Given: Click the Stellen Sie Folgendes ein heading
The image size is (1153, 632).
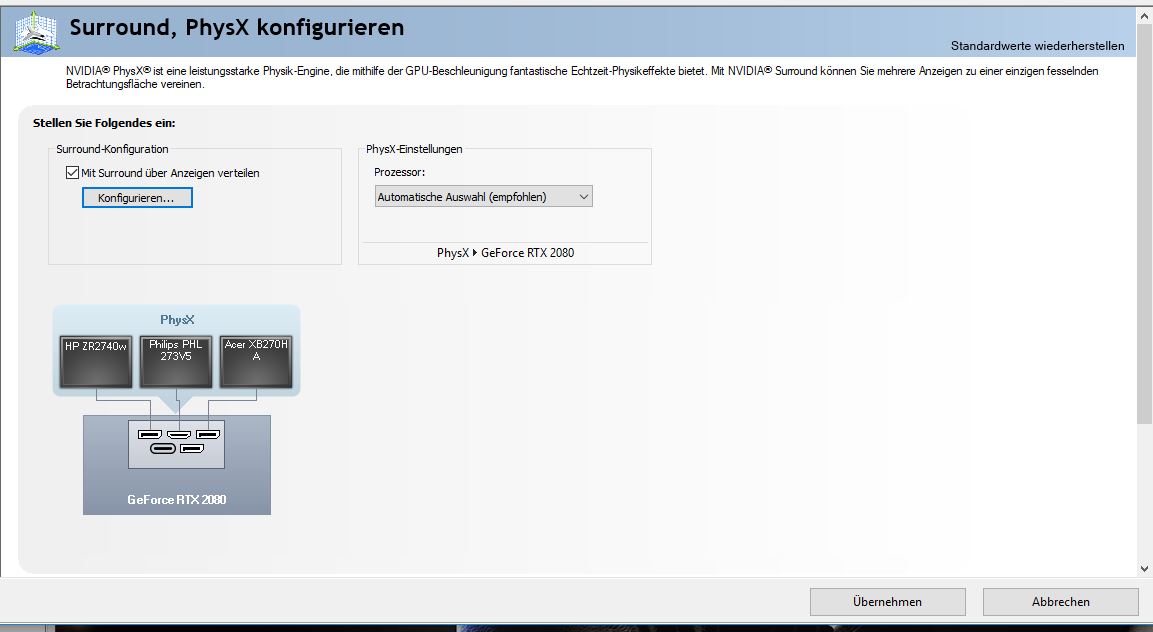Looking at the screenshot, I should coord(104,123).
